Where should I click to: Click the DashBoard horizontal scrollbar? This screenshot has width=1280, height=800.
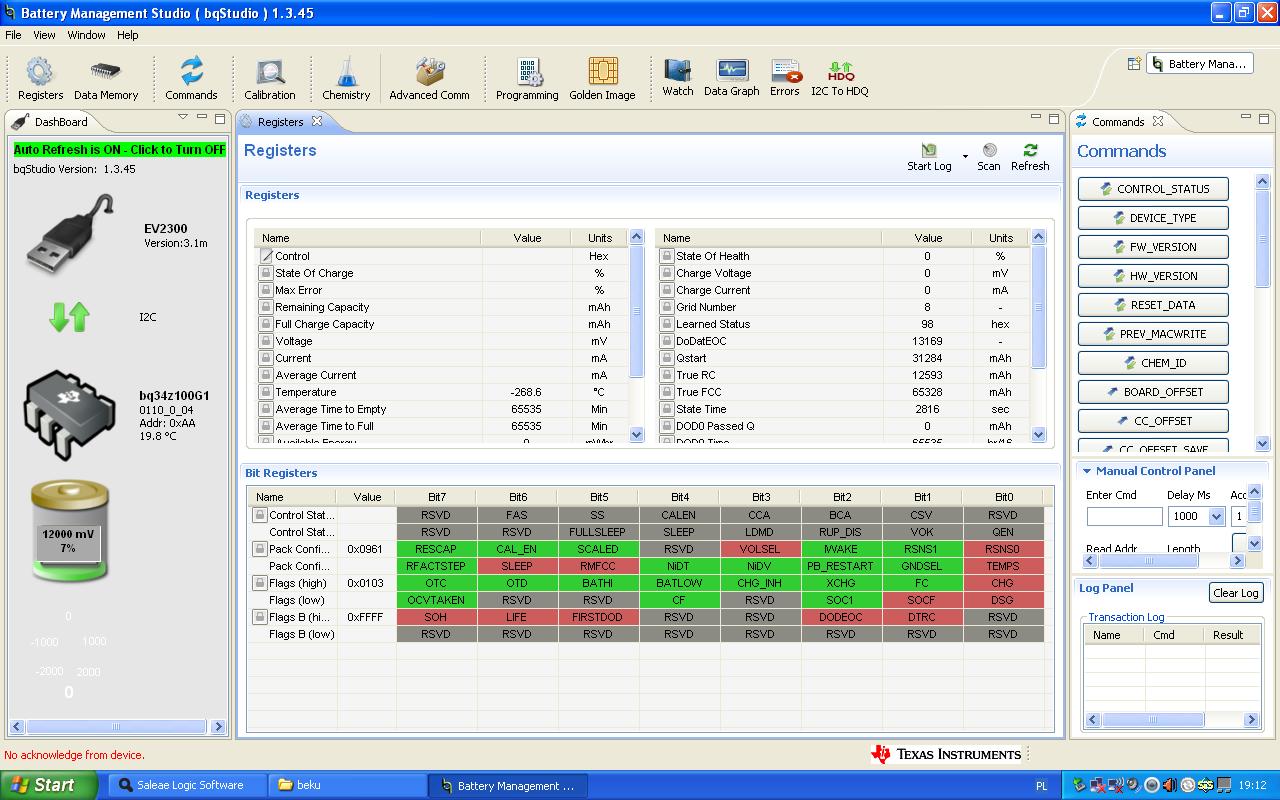pos(116,727)
